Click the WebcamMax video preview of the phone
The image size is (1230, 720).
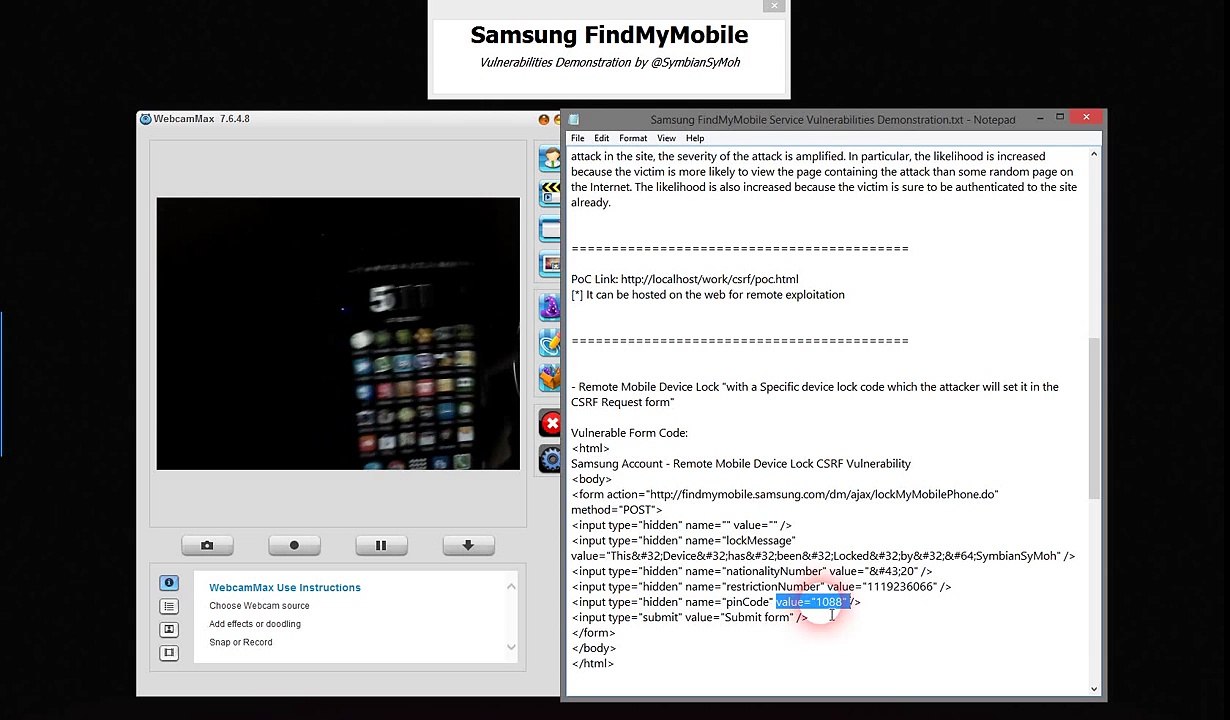[338, 334]
